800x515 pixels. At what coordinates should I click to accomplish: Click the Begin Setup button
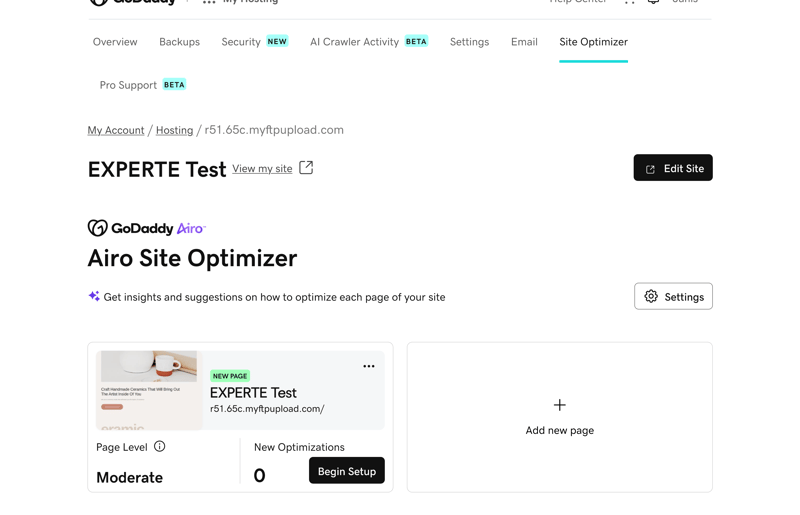(347, 471)
